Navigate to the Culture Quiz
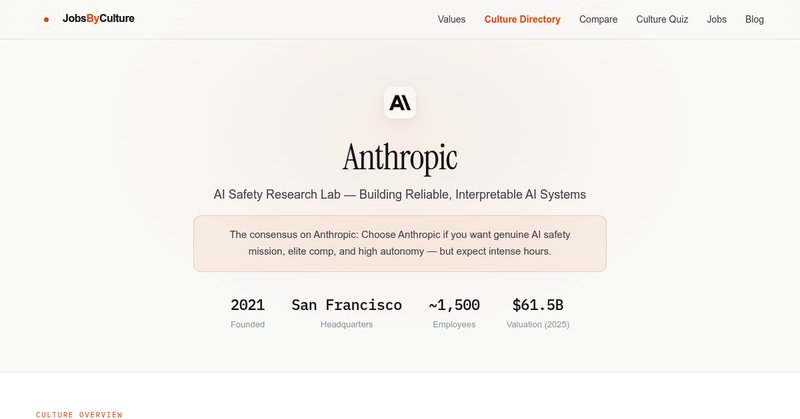 [x=662, y=19]
